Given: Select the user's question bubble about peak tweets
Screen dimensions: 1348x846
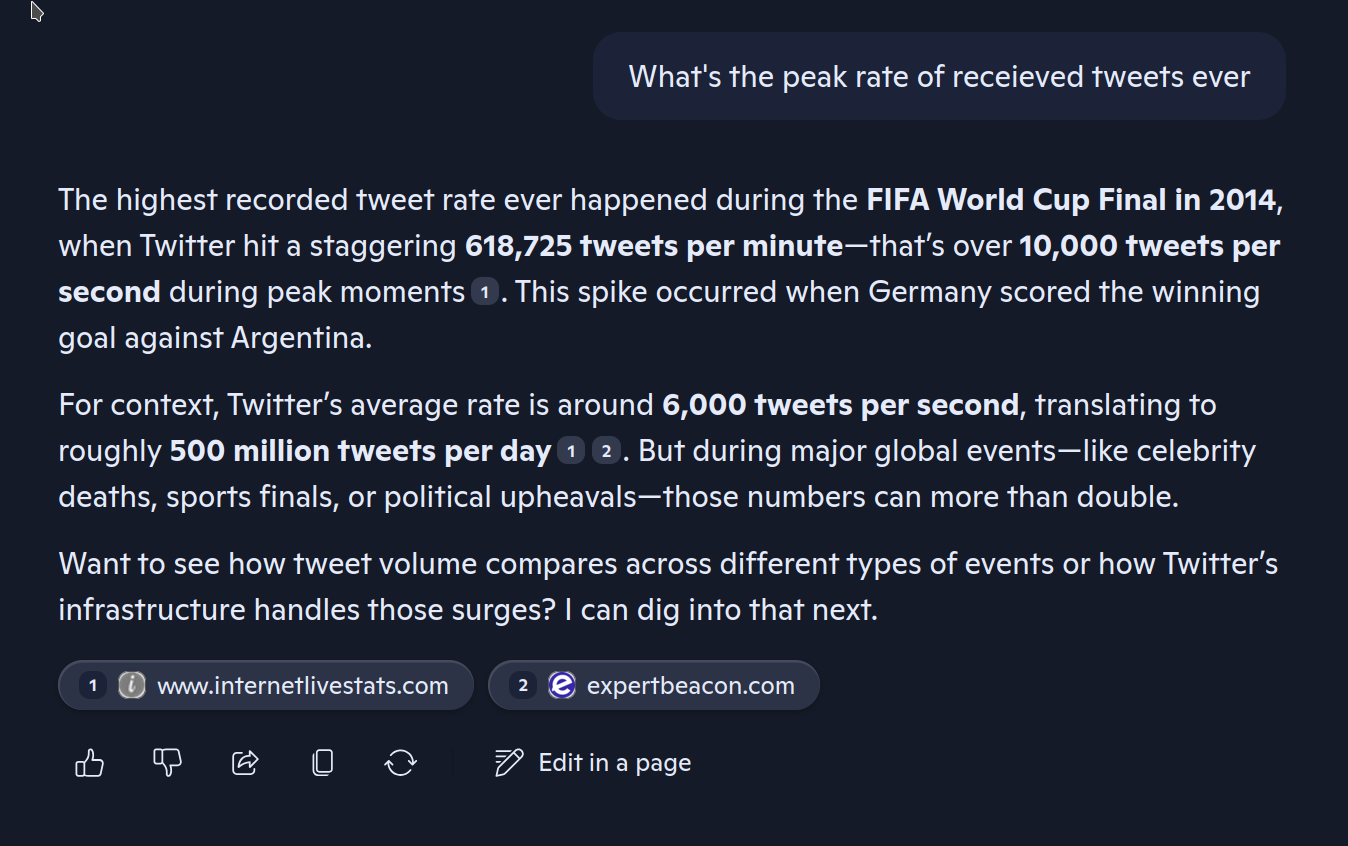Looking at the screenshot, I should (x=939, y=76).
